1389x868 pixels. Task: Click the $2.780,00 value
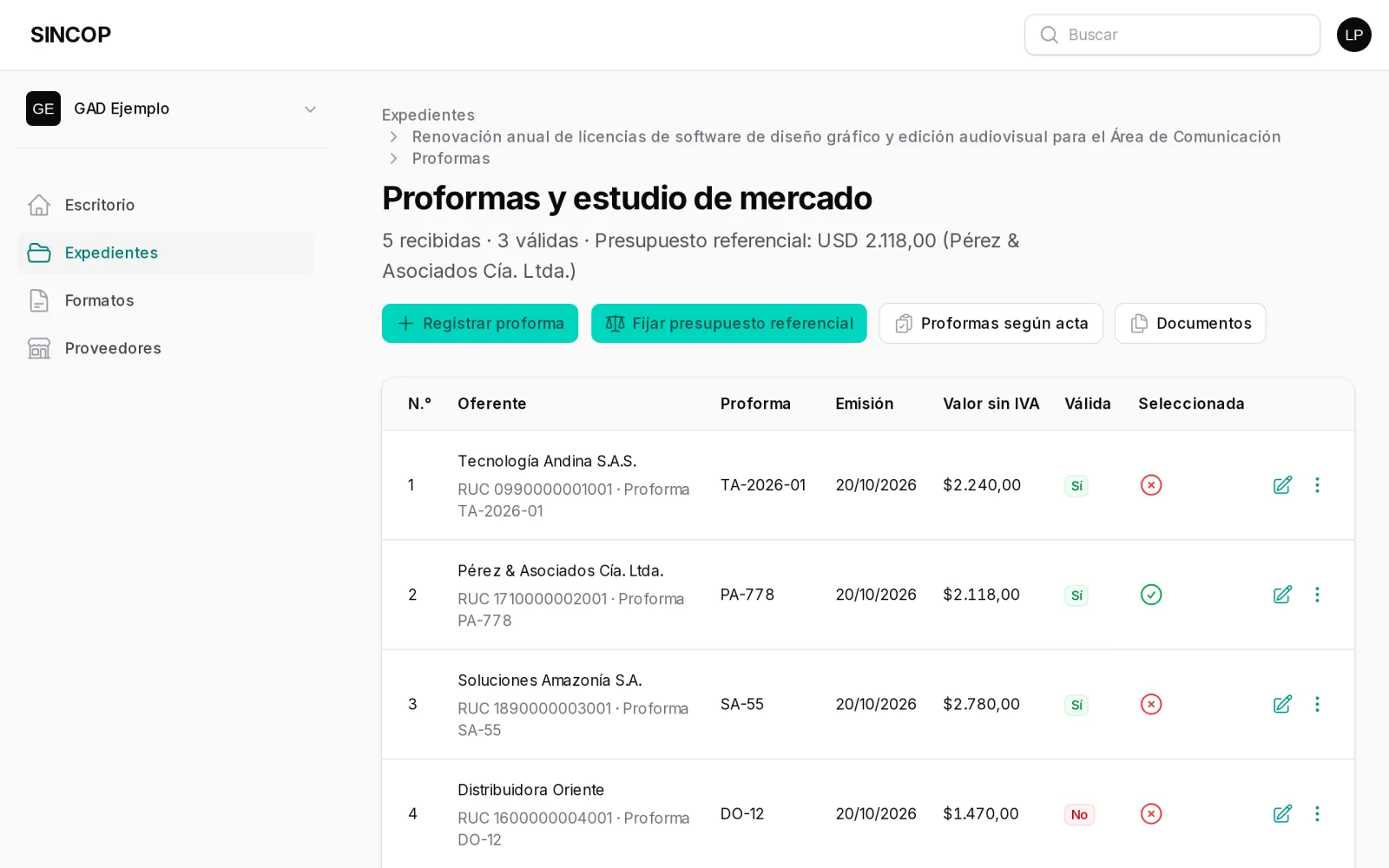click(982, 704)
